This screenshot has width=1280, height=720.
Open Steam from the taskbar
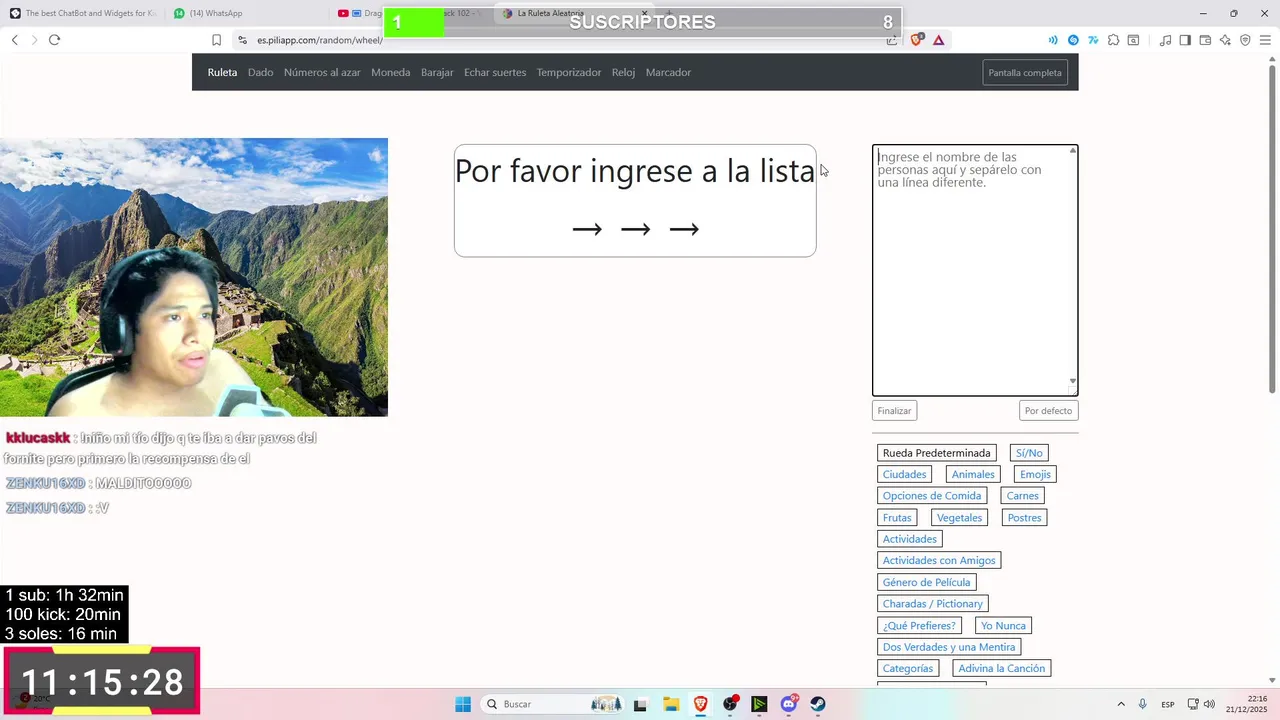pos(818,704)
